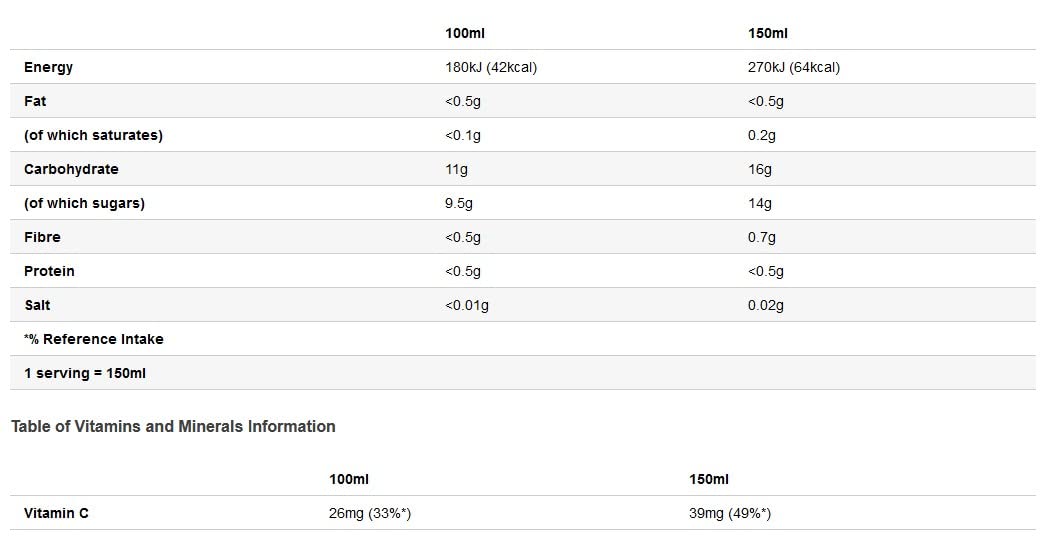Viewport: 1050px width, 541px height.
Task: Click the (of which sugars) label
Action: pos(84,203)
